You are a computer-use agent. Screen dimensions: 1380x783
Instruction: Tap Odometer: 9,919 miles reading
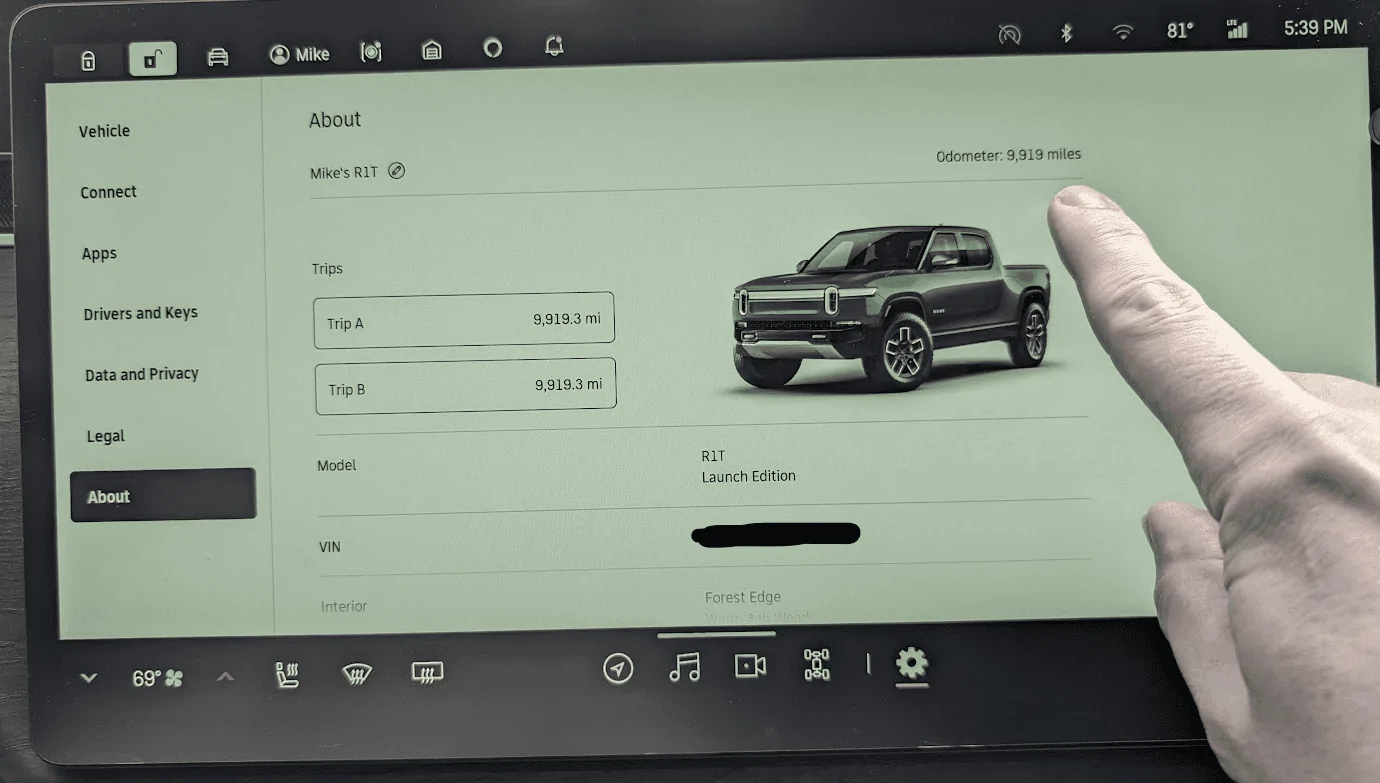pos(1008,155)
